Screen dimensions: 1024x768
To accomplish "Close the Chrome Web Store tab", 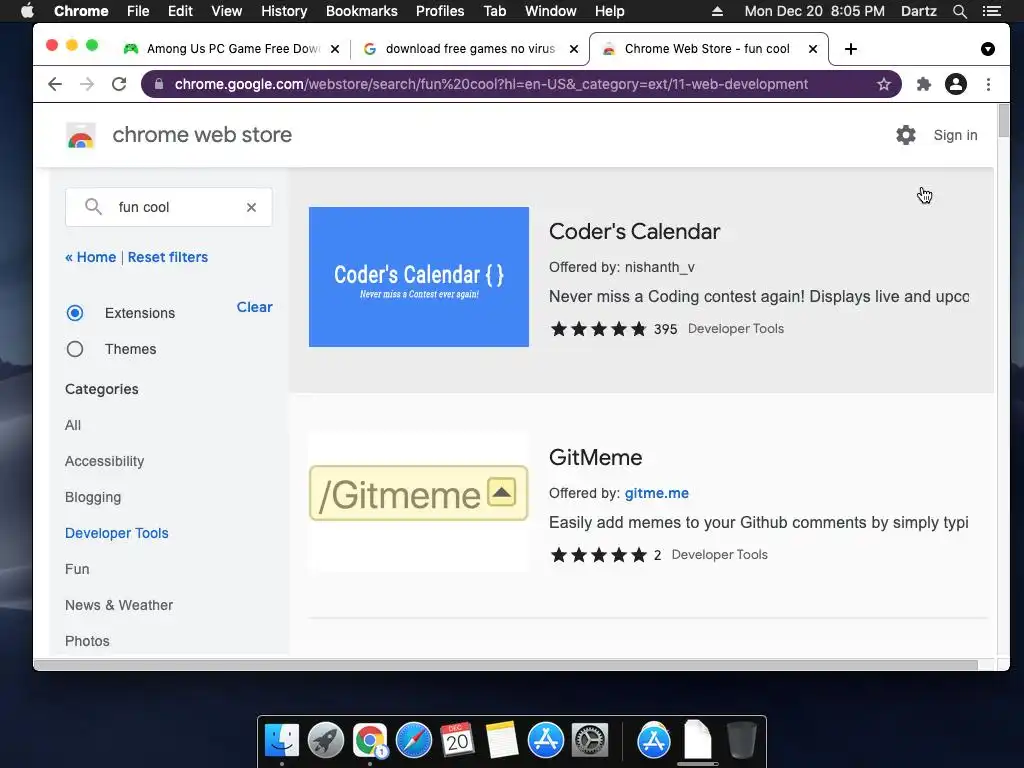I will [812, 49].
